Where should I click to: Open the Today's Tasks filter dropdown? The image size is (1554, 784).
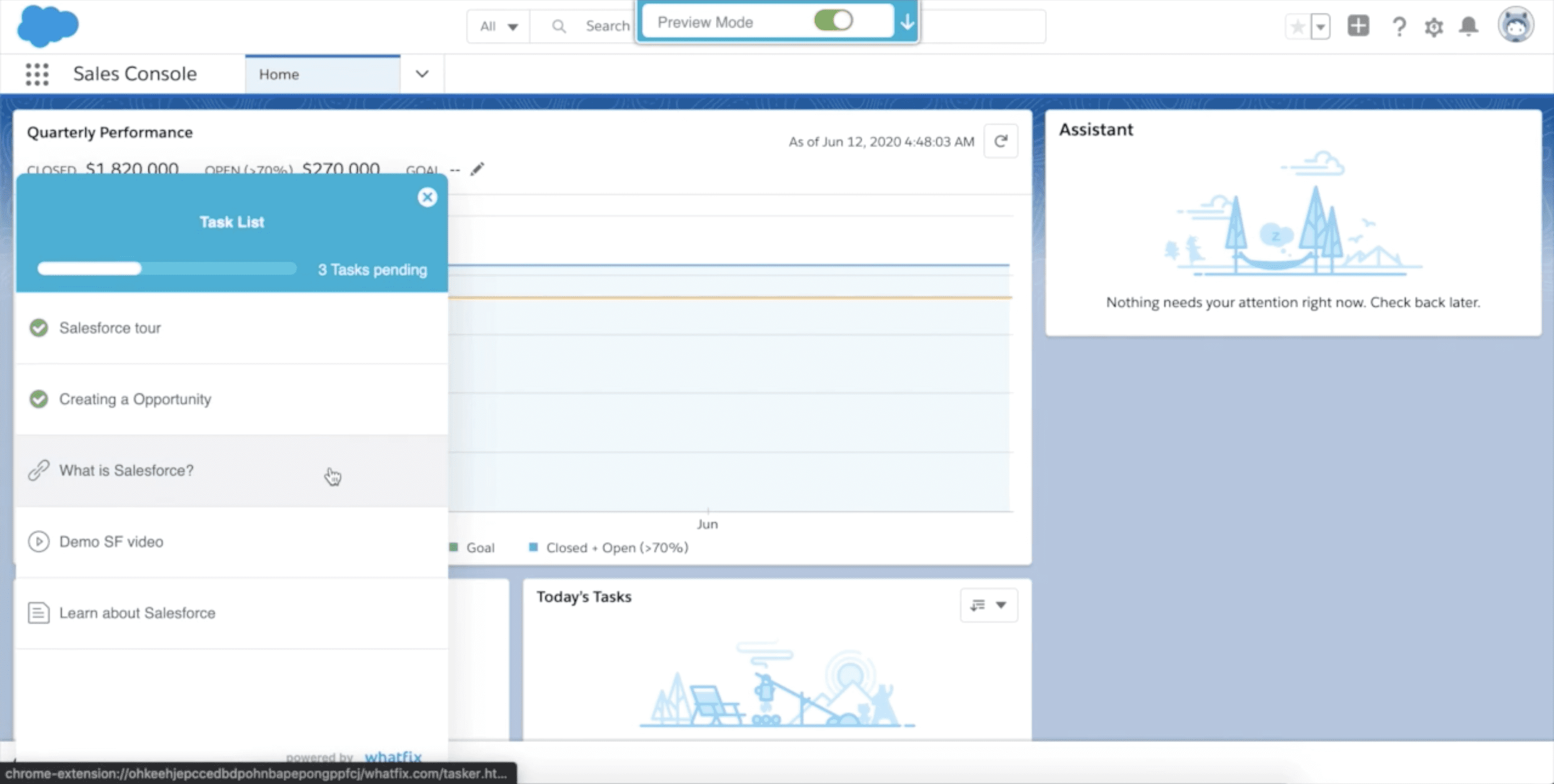[989, 605]
